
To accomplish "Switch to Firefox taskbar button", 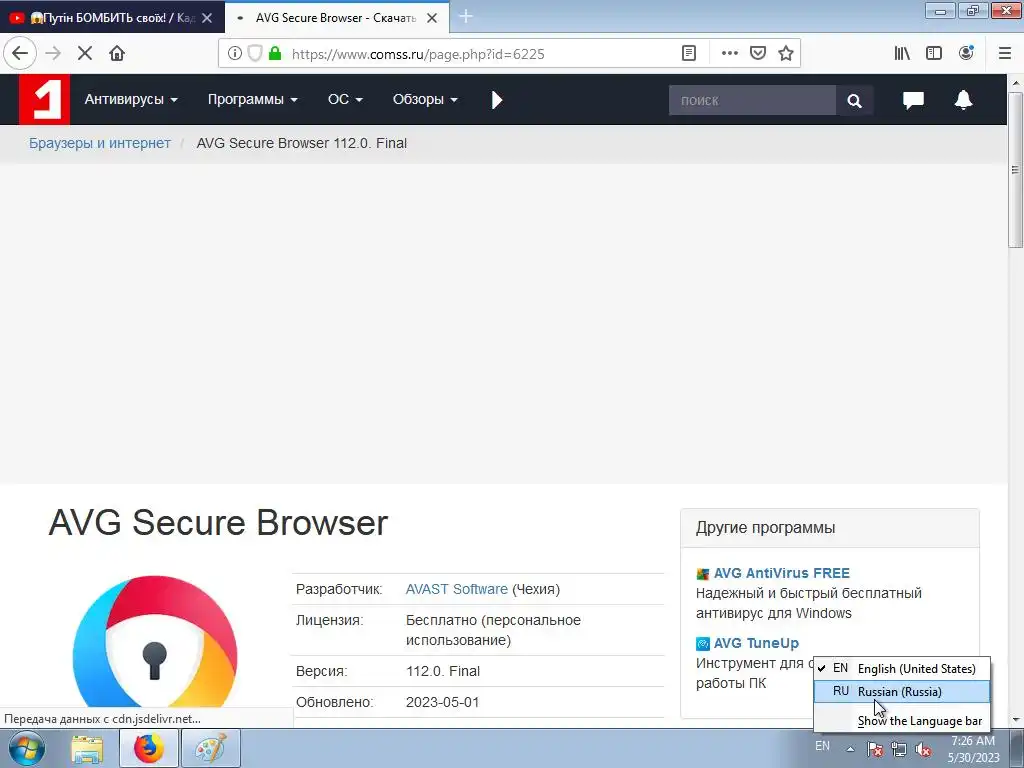I will (149, 748).
